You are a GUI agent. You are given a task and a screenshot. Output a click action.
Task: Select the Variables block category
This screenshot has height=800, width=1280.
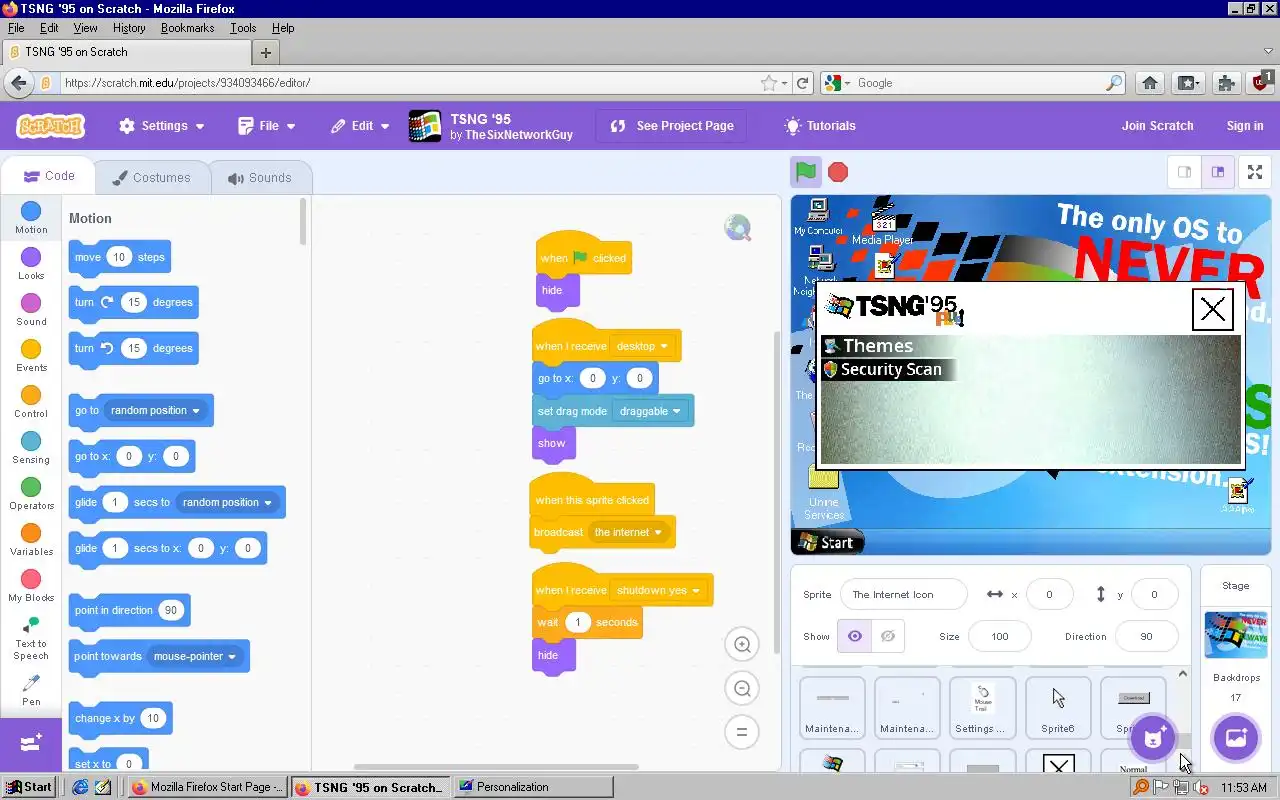pyautogui.click(x=31, y=540)
